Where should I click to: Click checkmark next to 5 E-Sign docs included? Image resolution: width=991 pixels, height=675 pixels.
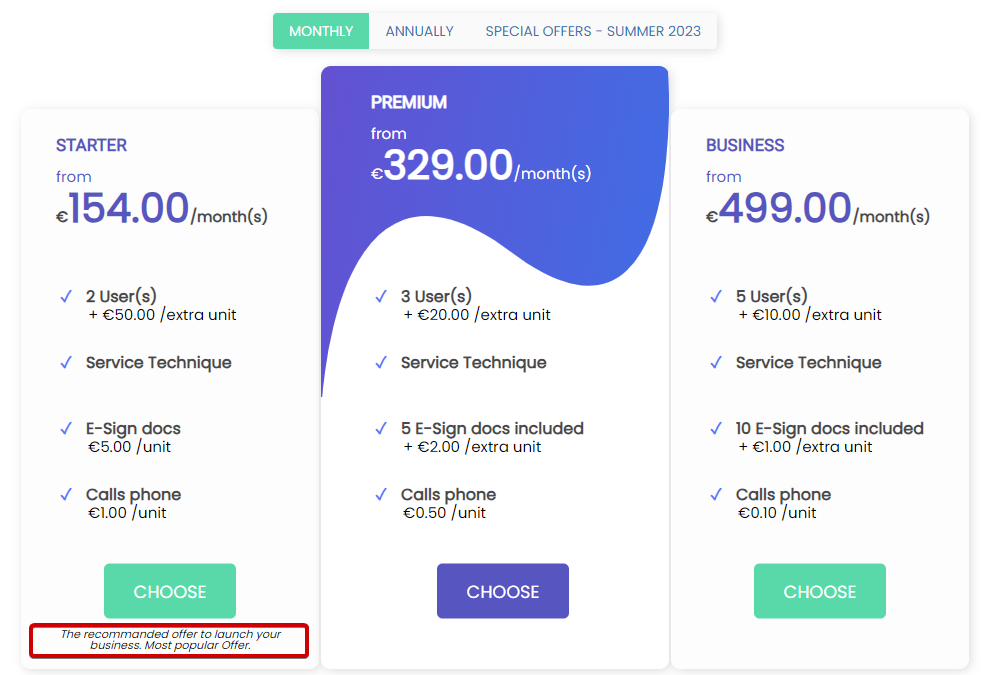380,429
